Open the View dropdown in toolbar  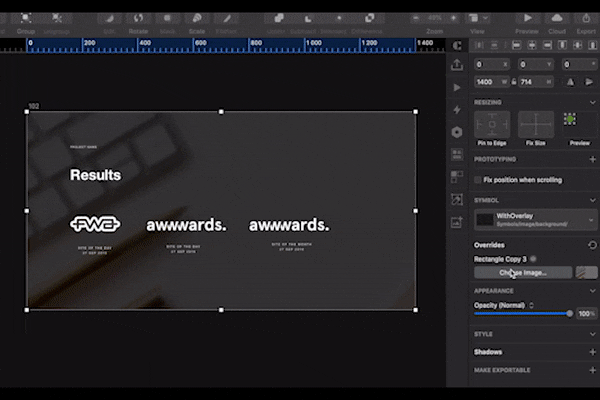click(478, 18)
